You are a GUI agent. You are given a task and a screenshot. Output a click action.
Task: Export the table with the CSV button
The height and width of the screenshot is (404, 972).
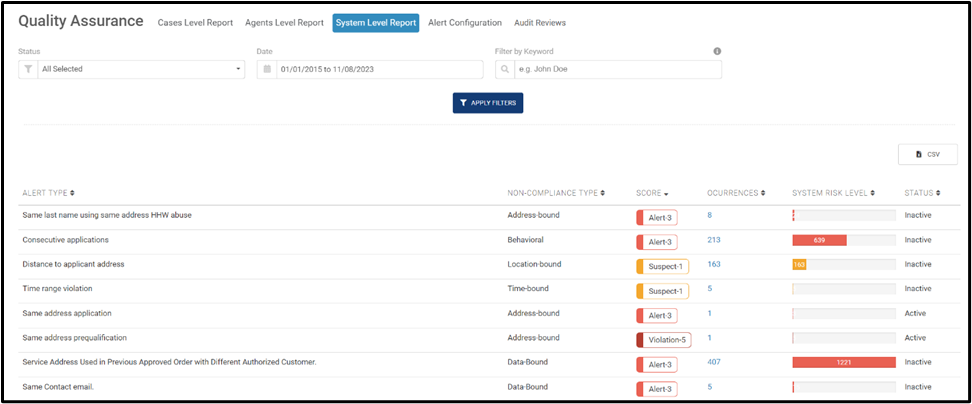[927, 154]
